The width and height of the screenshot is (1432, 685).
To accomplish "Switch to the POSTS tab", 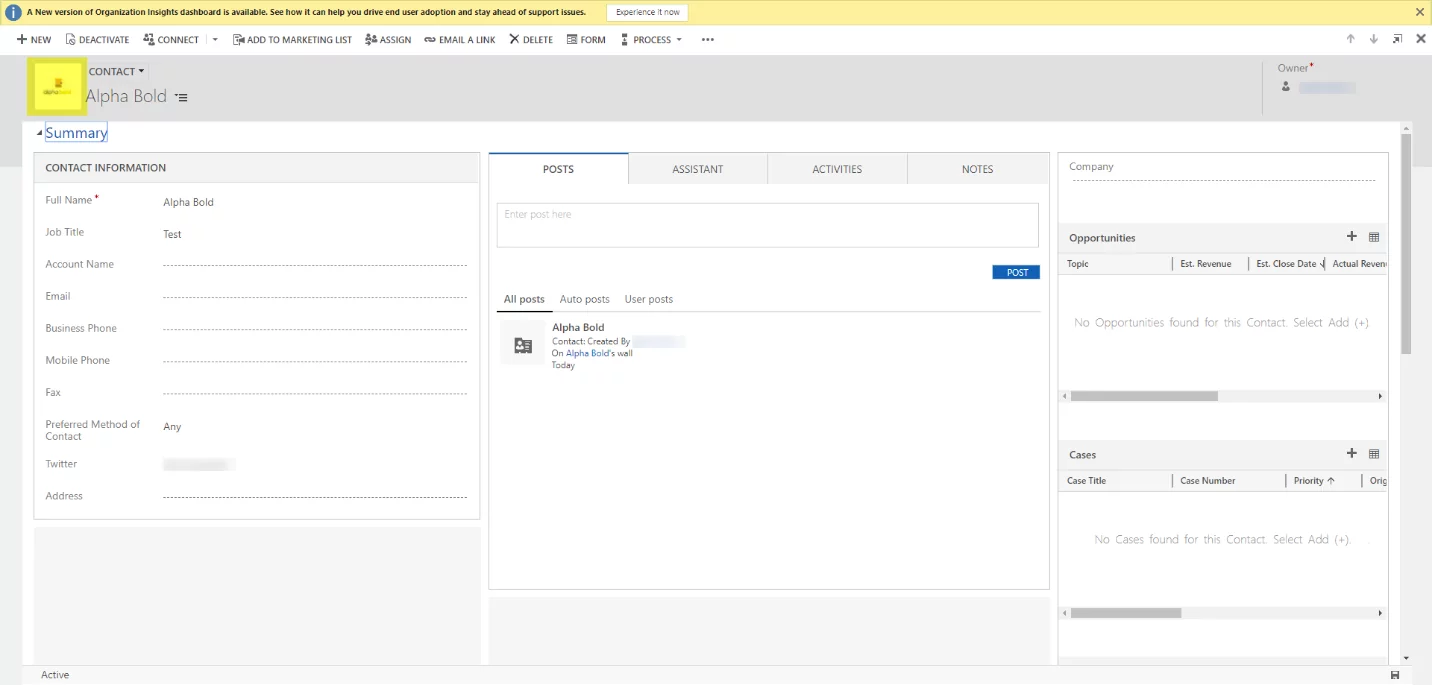I will [558, 169].
